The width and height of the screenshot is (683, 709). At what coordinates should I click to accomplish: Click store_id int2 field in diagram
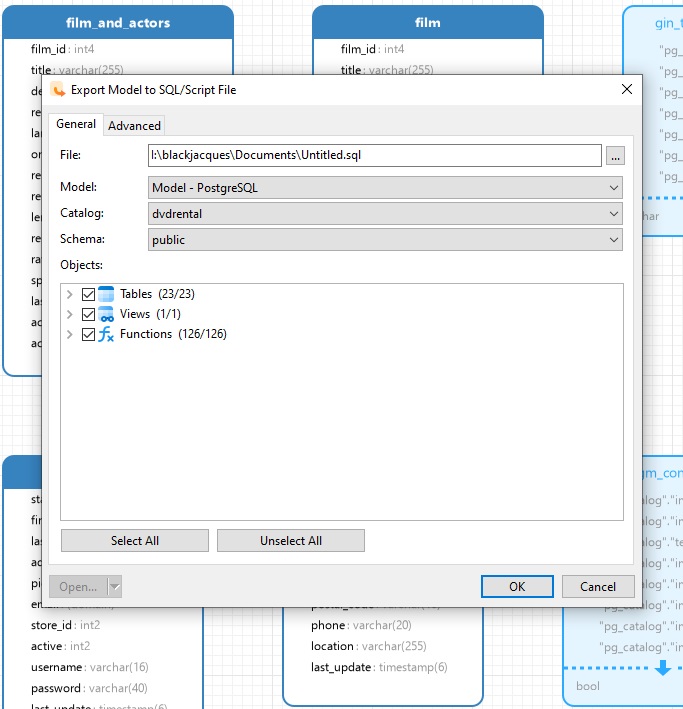coord(66,625)
